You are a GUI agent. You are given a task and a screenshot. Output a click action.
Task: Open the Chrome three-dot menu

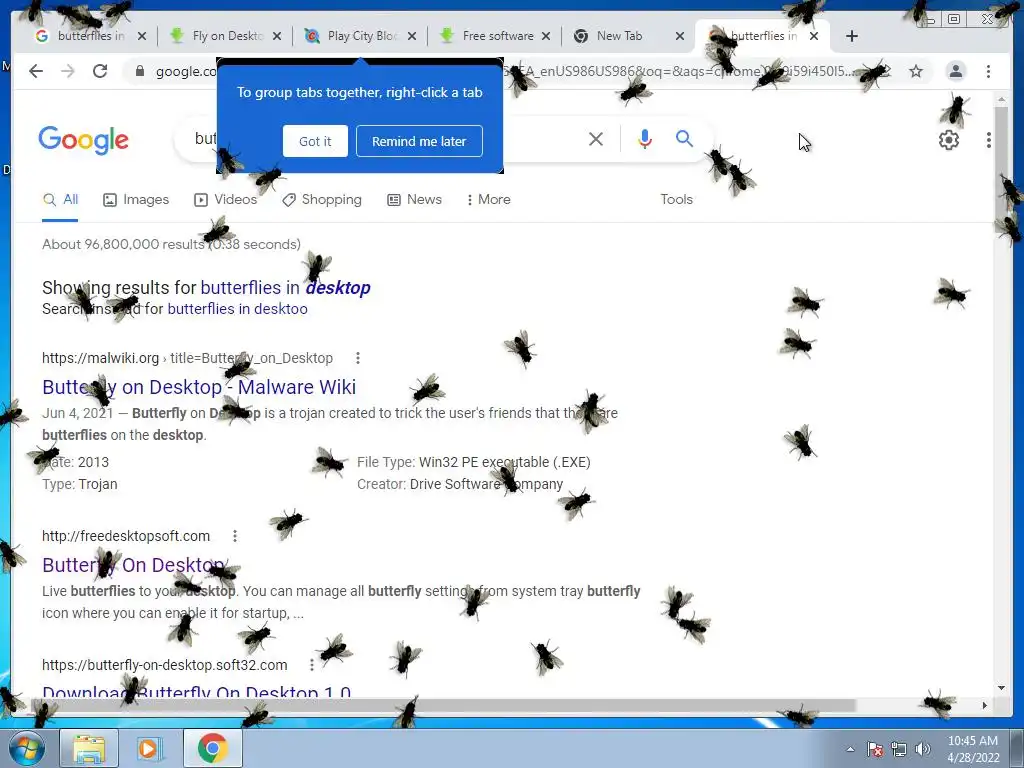click(988, 71)
